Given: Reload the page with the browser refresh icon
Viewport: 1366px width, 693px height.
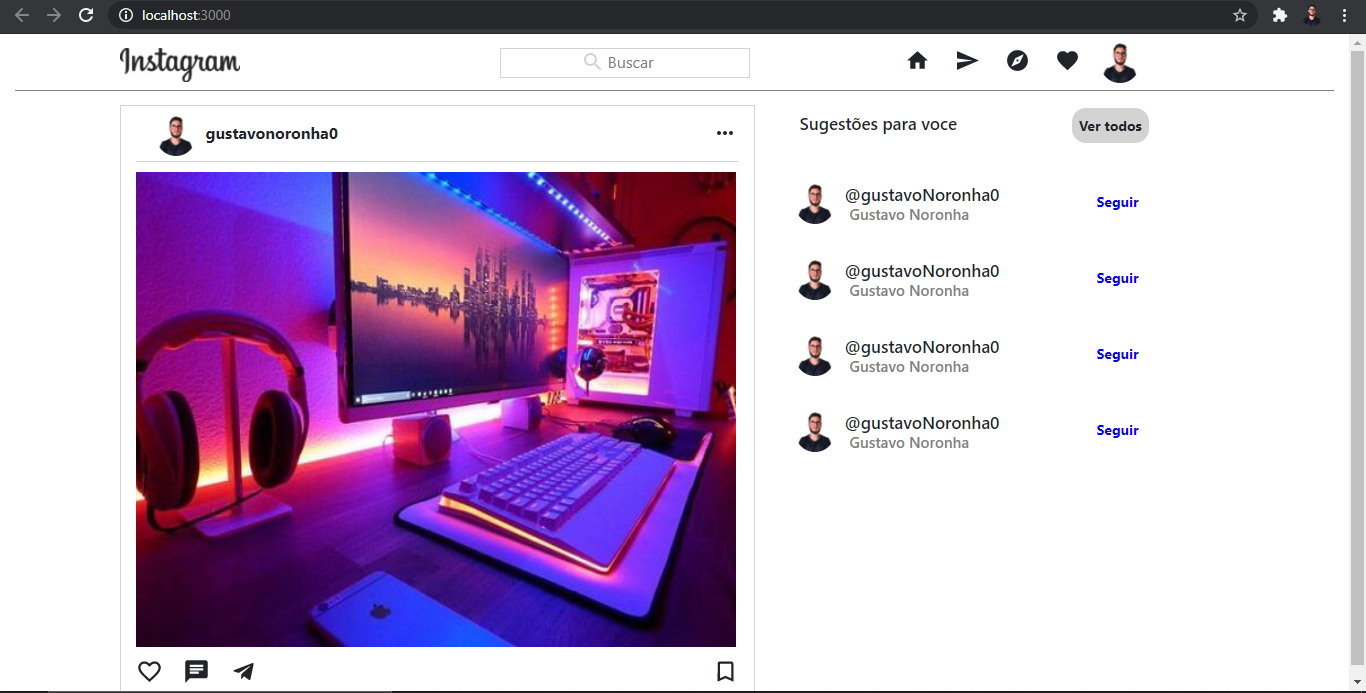Looking at the screenshot, I should (x=87, y=15).
